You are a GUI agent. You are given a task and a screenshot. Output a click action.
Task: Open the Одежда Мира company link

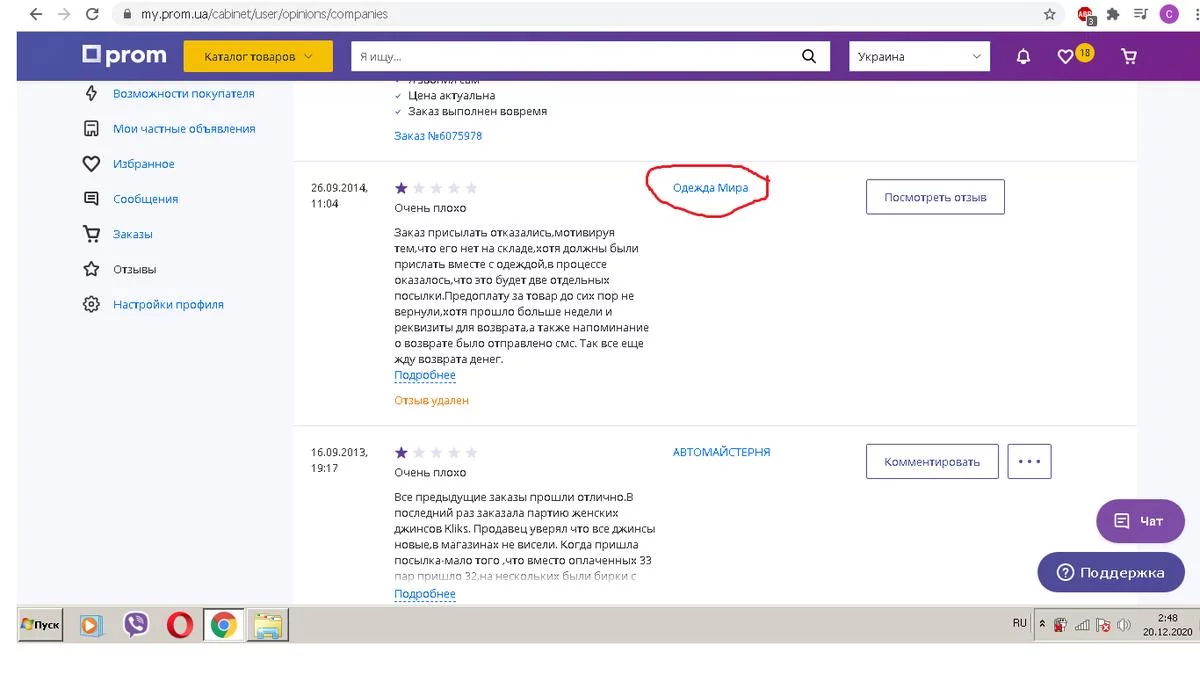pos(710,187)
